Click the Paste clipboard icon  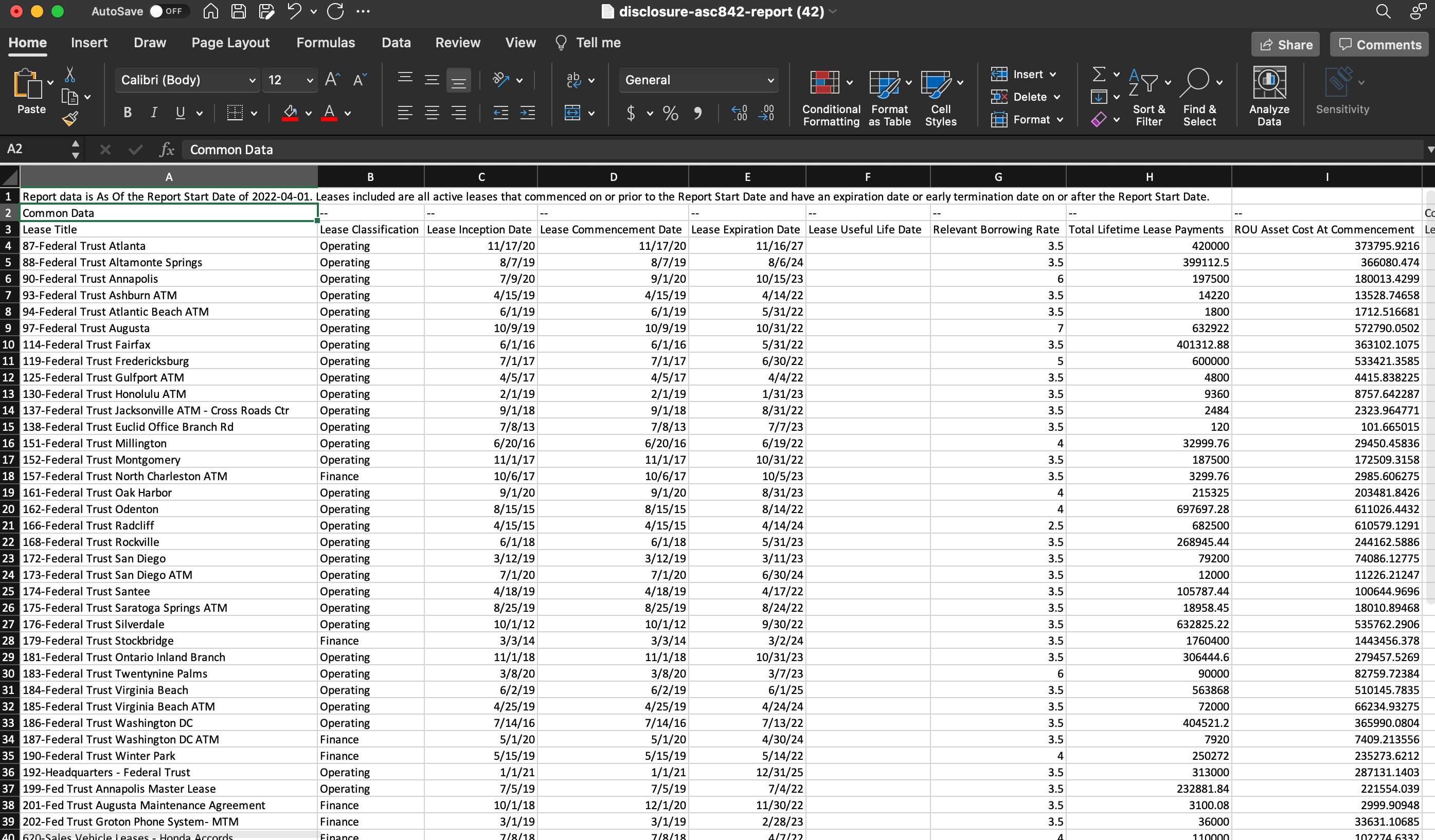[27, 84]
